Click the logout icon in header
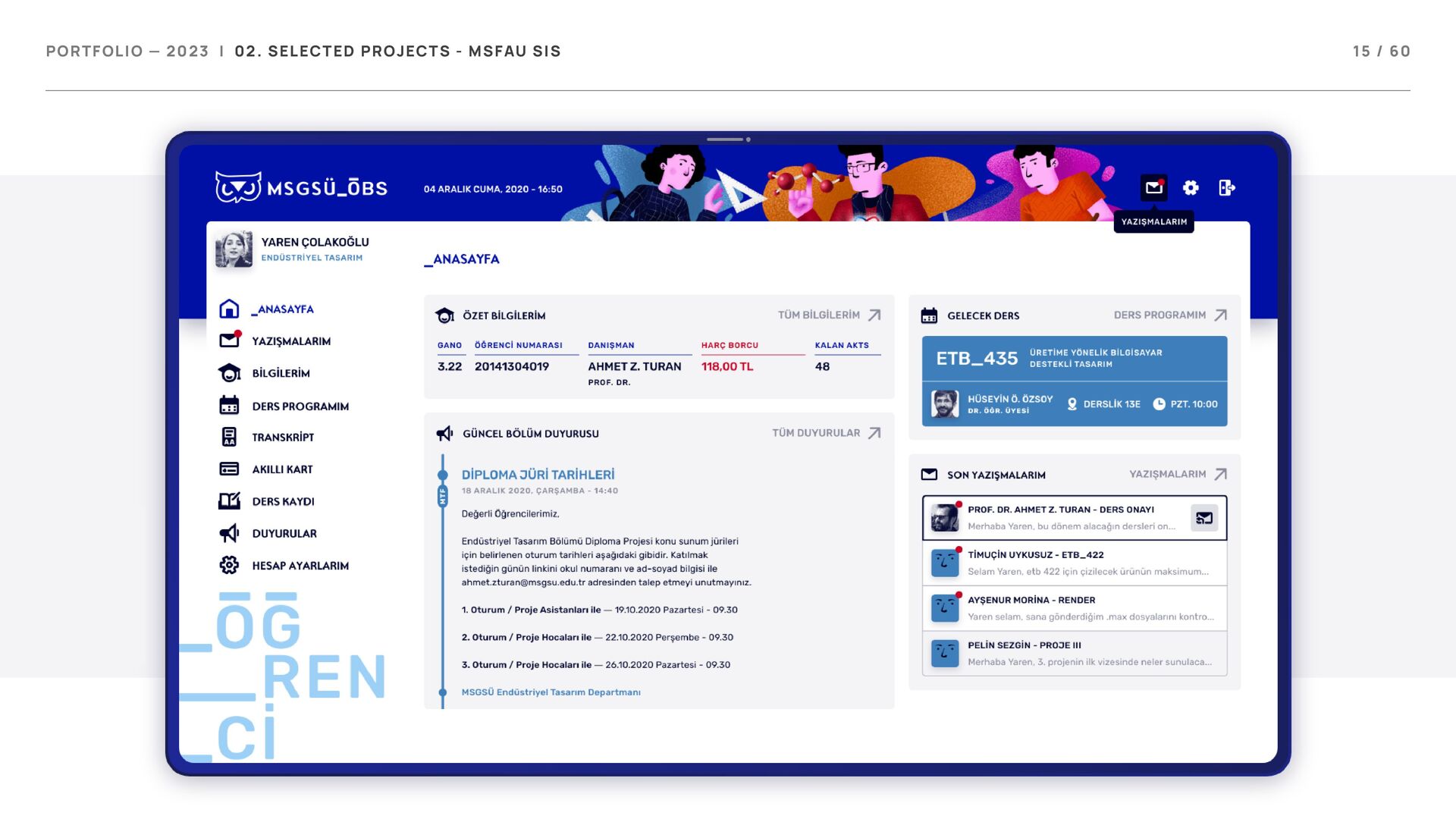Viewport: 1456px width, 819px height. click(1226, 187)
